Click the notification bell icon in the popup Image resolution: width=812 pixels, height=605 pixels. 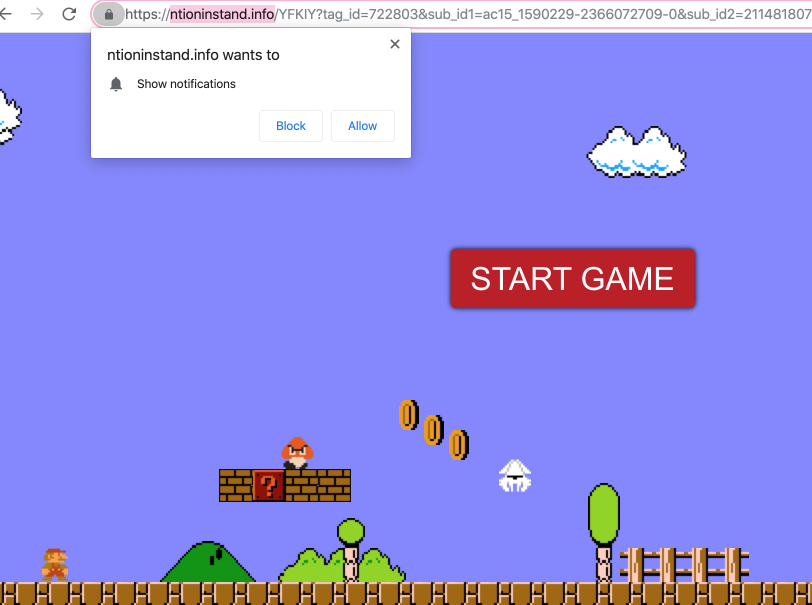point(116,84)
